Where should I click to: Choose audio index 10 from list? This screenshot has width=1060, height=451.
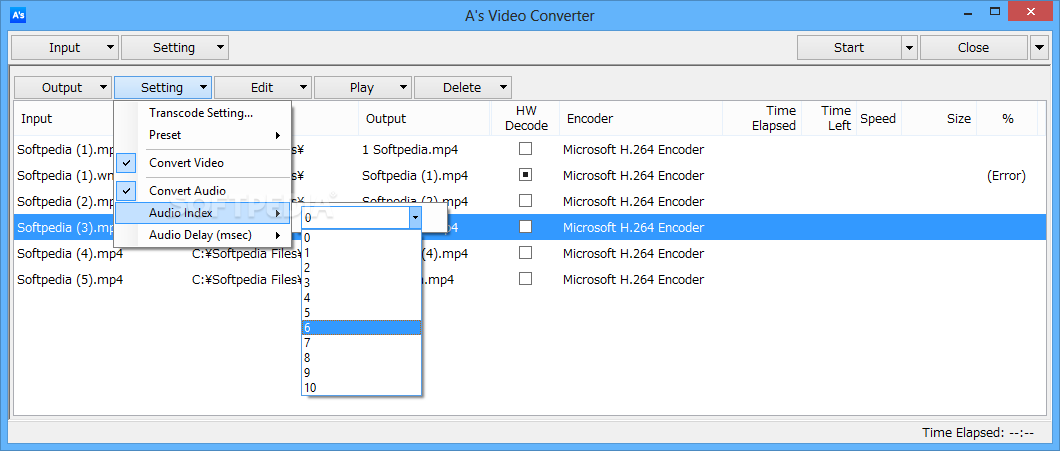362,387
